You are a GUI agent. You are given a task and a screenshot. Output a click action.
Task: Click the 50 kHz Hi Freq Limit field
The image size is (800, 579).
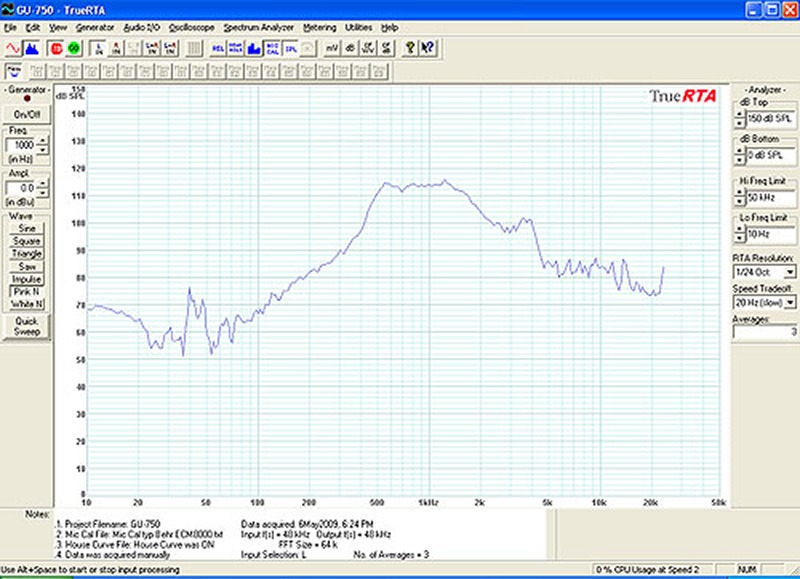click(x=770, y=197)
